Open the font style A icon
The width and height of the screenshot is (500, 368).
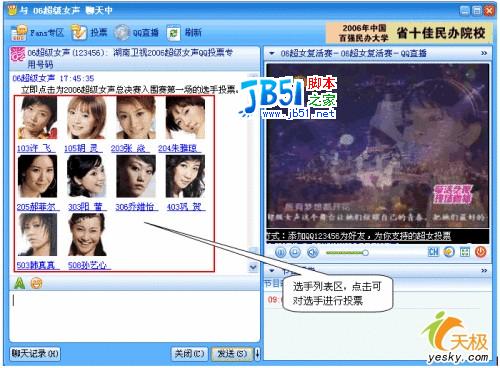click(20, 283)
